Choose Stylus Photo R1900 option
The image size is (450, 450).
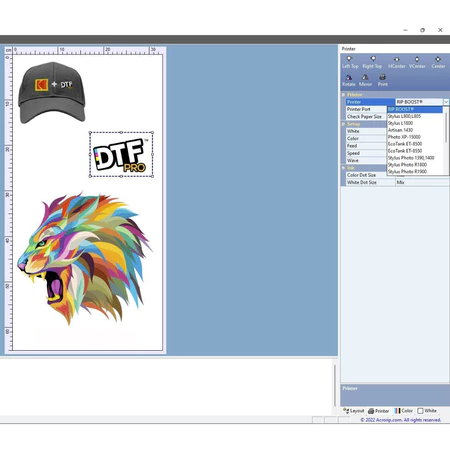(x=415, y=171)
